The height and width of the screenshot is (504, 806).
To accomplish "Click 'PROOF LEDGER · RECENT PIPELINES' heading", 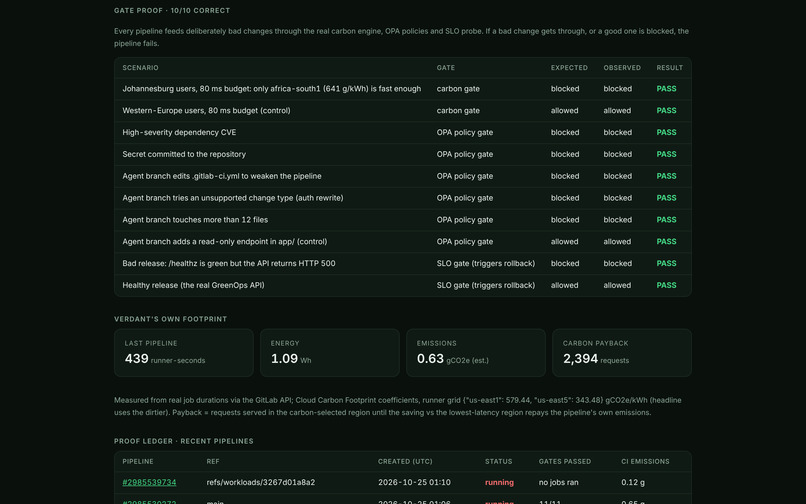I will tap(184, 441).
